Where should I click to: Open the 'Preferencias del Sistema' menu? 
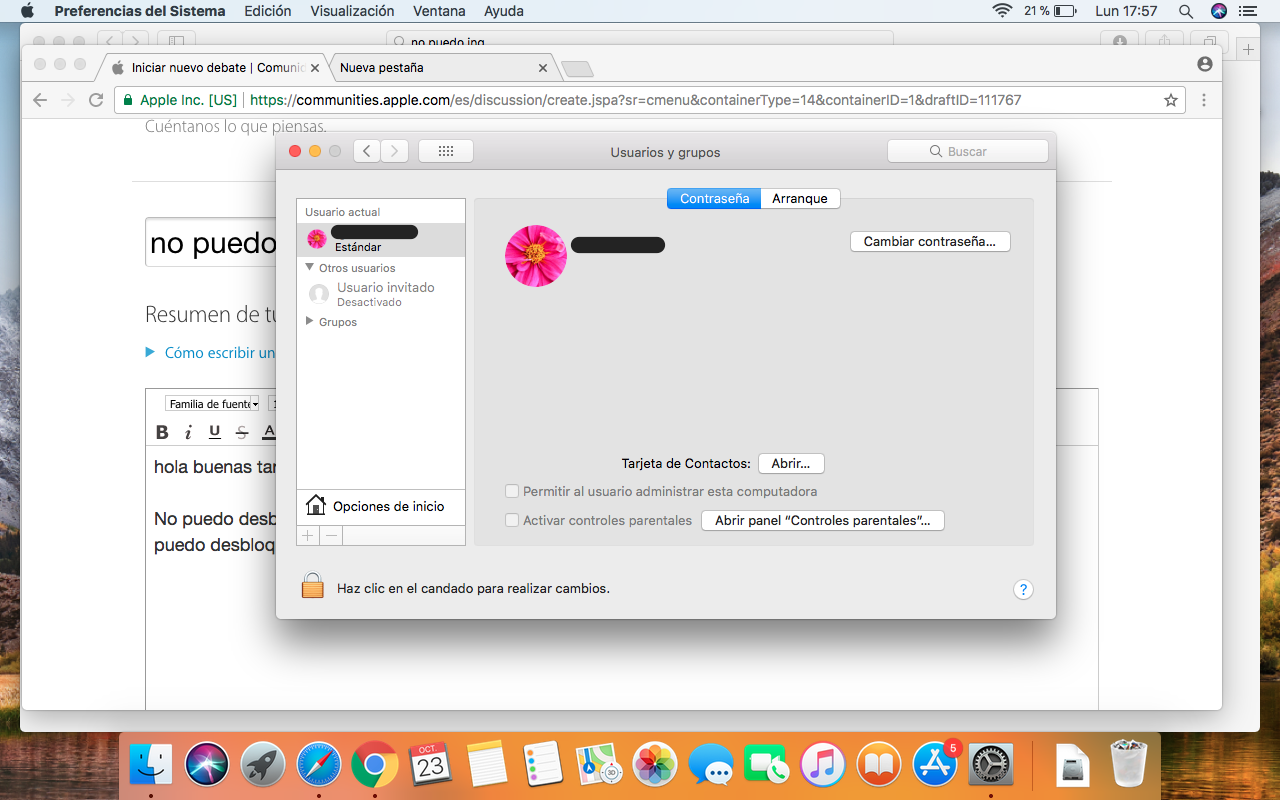[x=140, y=11]
